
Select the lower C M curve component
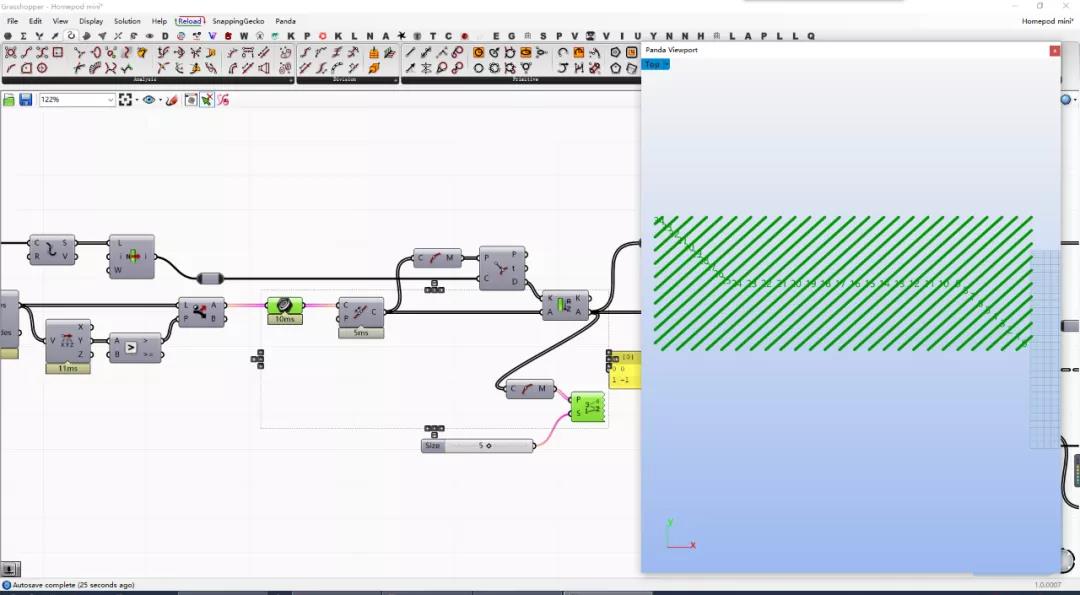tap(530, 389)
